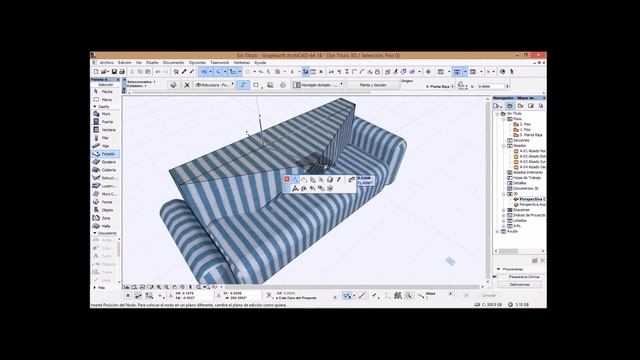The height and width of the screenshot is (360, 640).
Task: Click the Print icon
Action: tap(122, 72)
